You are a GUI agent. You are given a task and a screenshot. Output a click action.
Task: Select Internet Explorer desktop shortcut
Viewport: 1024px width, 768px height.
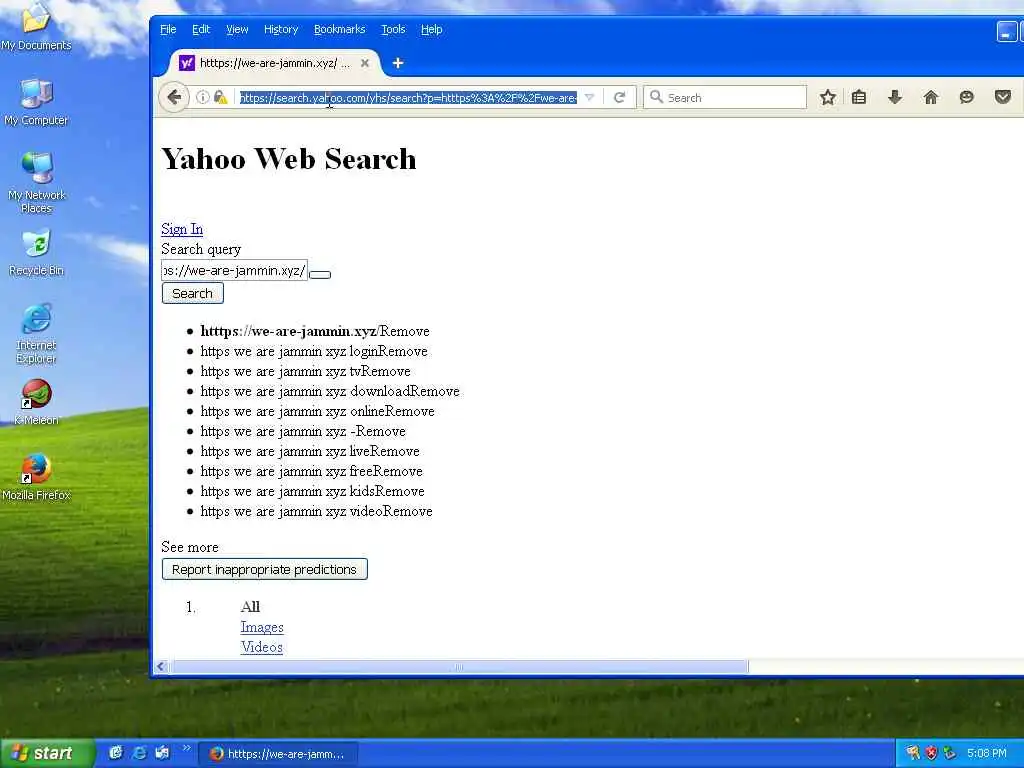click(x=36, y=333)
